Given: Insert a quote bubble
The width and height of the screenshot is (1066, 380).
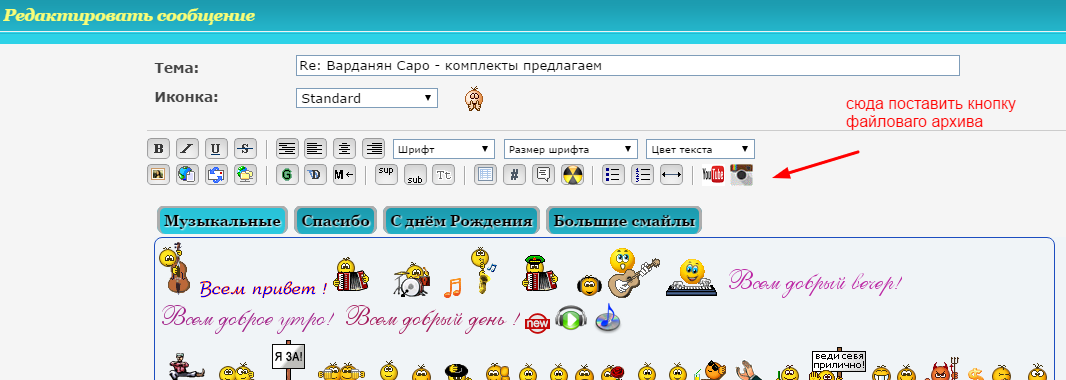Looking at the screenshot, I should (x=543, y=175).
